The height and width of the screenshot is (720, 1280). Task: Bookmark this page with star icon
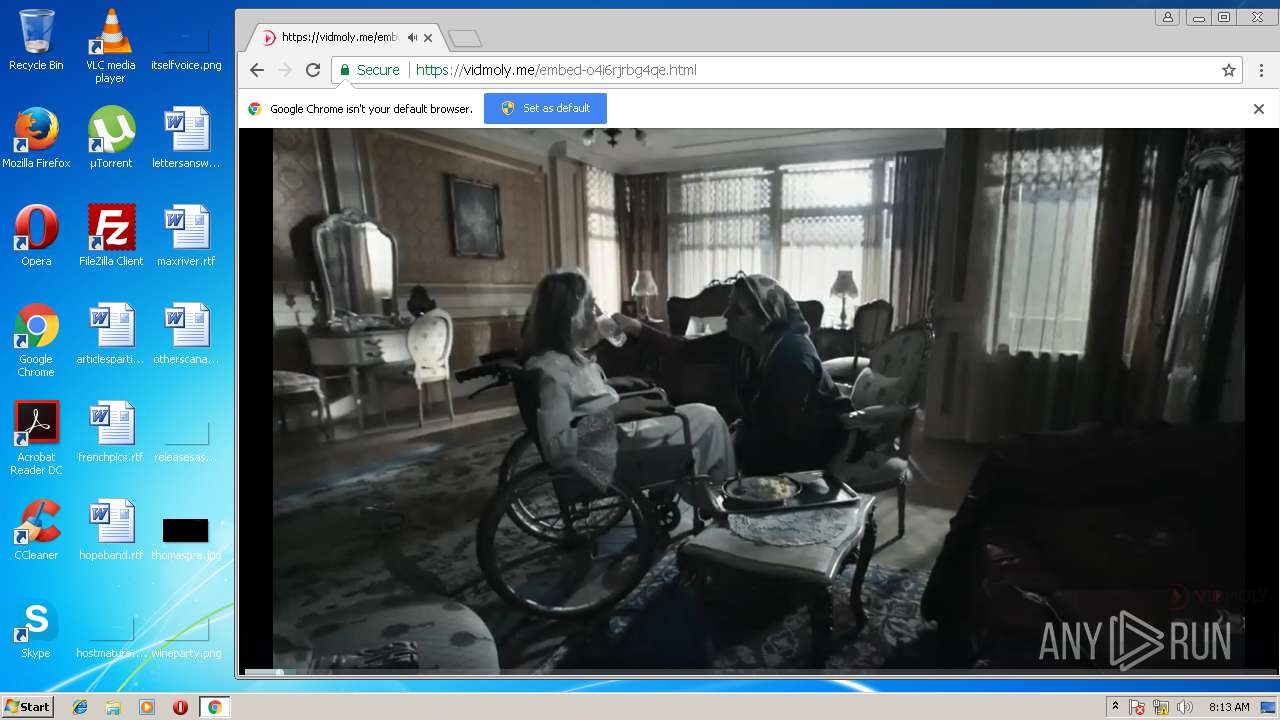click(1229, 70)
